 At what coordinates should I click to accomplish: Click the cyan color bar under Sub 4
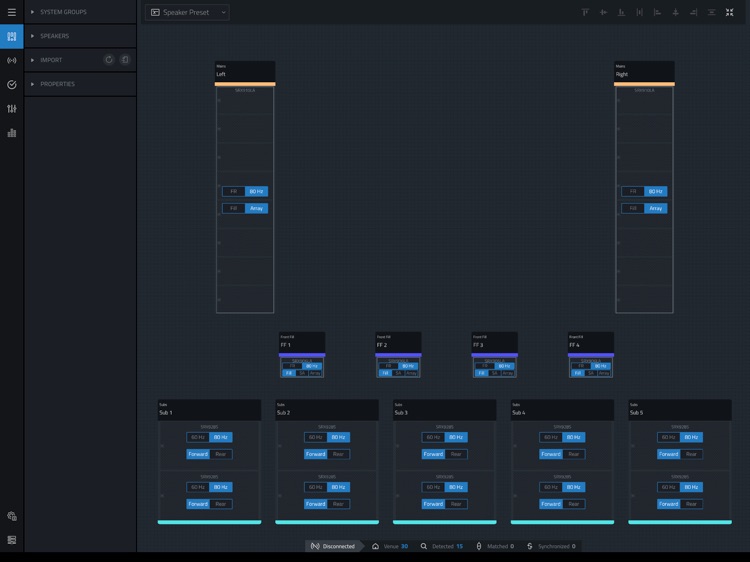pos(562,522)
